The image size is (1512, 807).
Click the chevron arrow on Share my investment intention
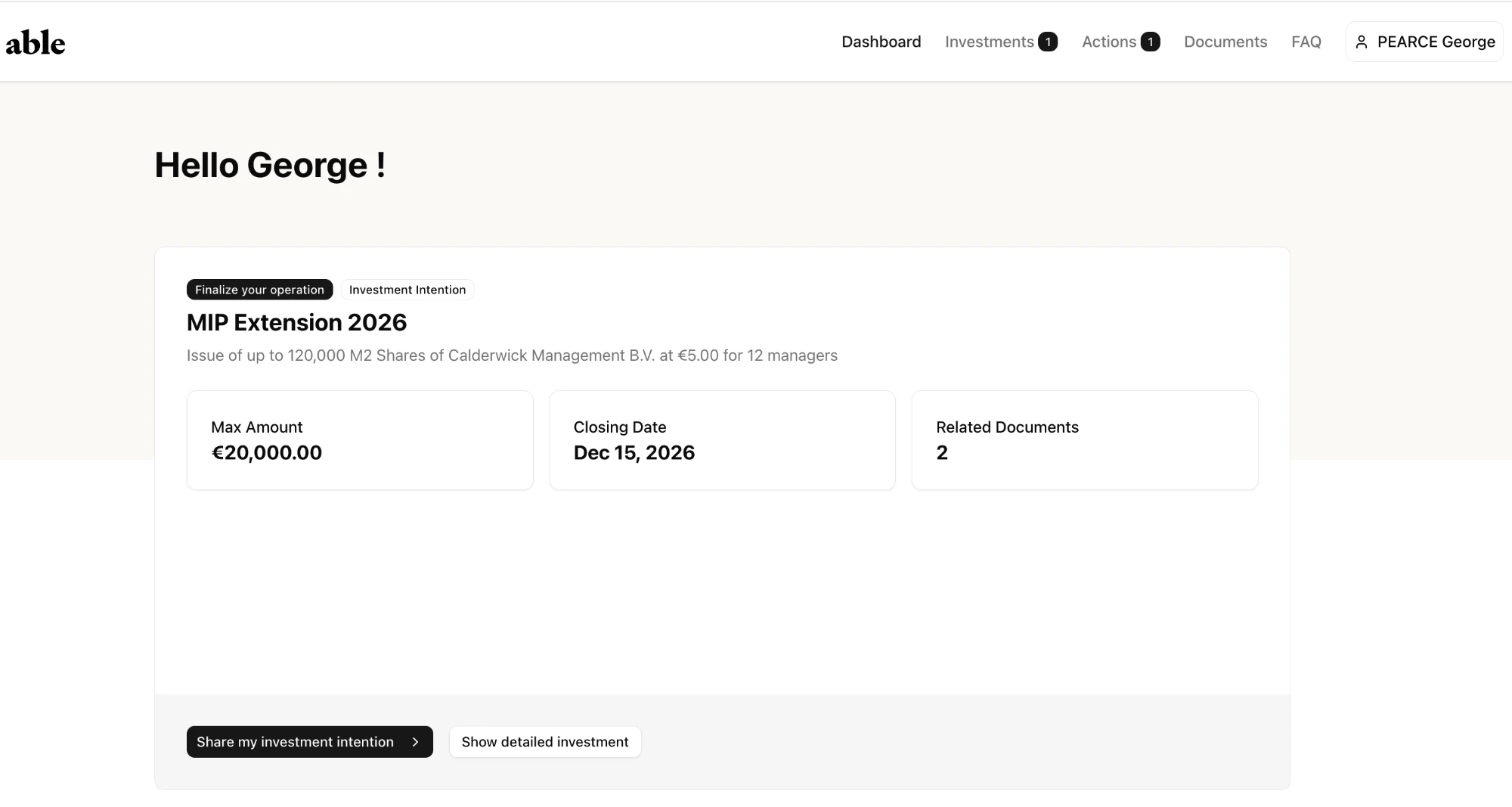point(415,742)
